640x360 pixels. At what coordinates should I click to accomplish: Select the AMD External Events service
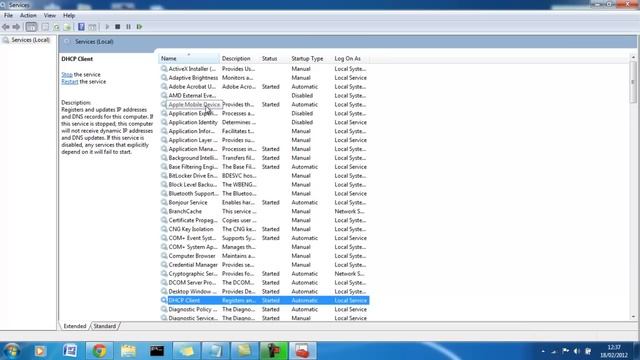[264, 96]
